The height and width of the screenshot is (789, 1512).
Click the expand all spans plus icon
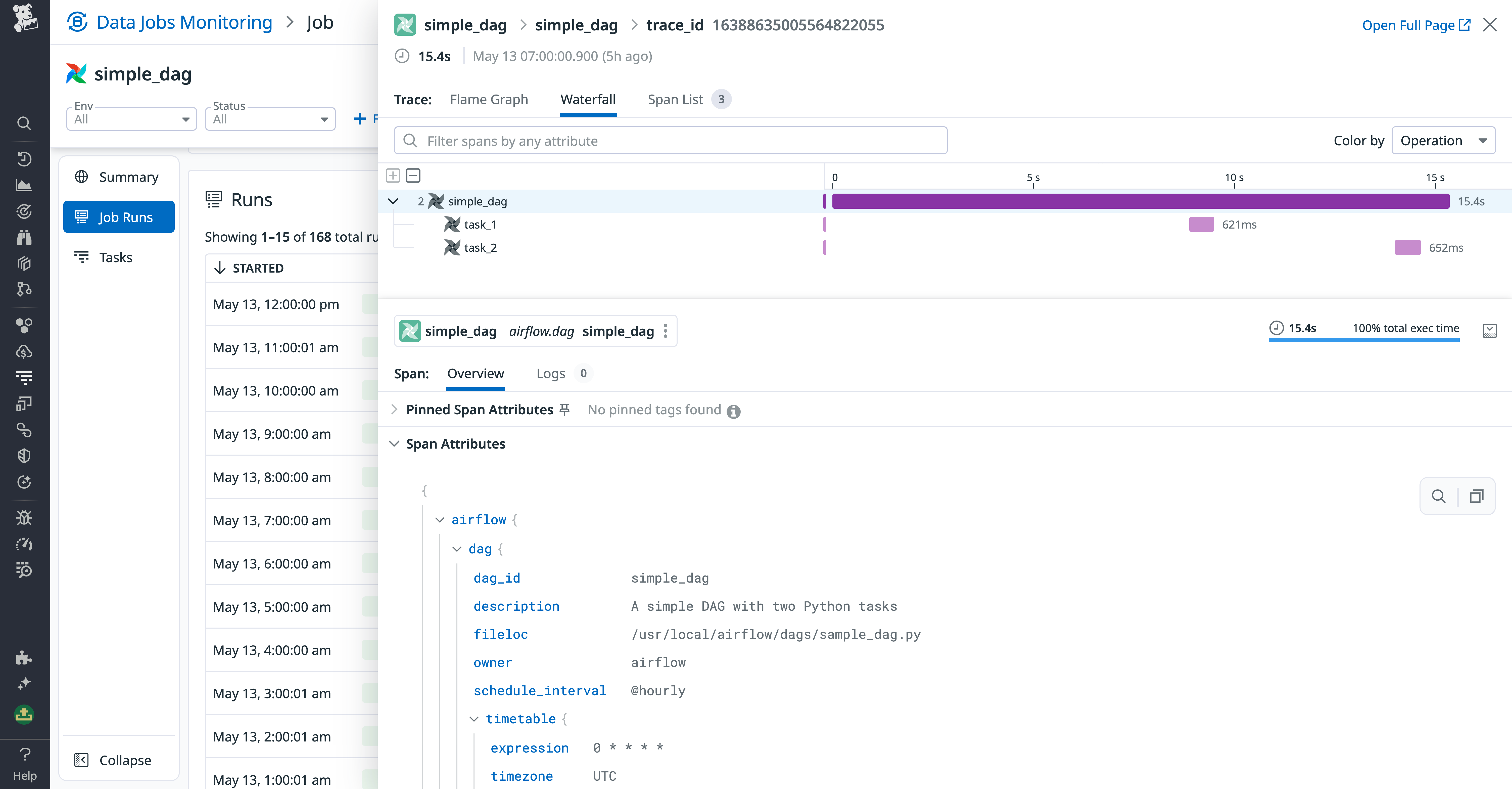pos(393,176)
